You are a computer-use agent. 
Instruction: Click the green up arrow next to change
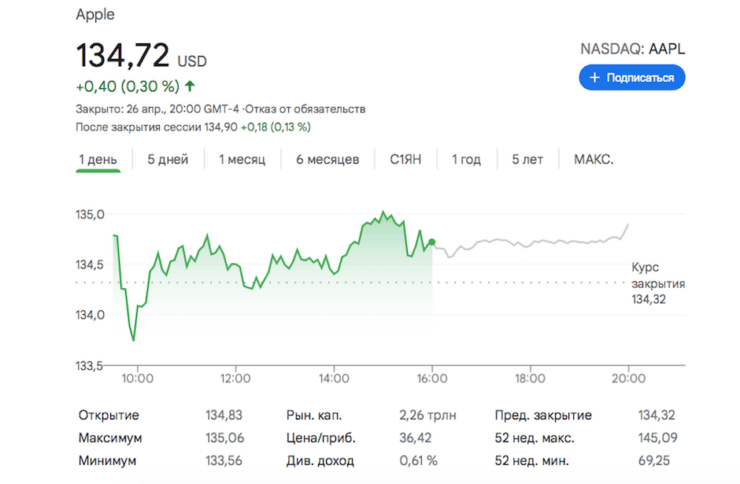(190, 86)
